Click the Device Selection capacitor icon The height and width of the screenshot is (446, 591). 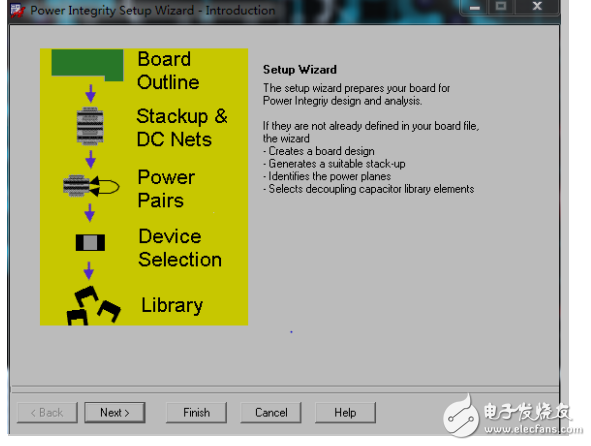[x=90, y=242]
